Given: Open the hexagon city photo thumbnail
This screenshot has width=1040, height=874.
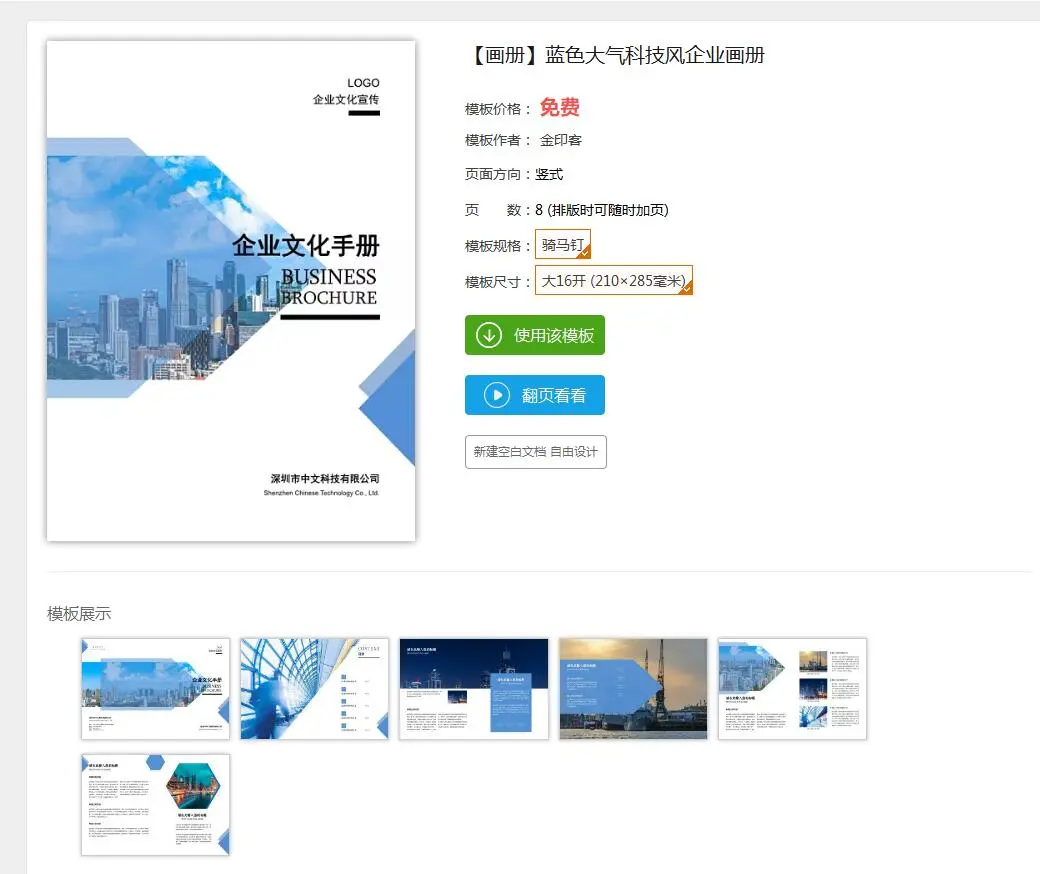Looking at the screenshot, I should click(155, 804).
